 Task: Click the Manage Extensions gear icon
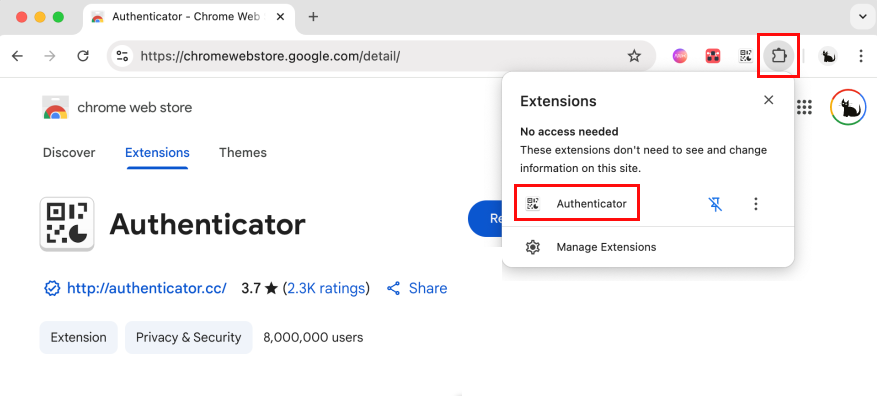click(x=533, y=247)
